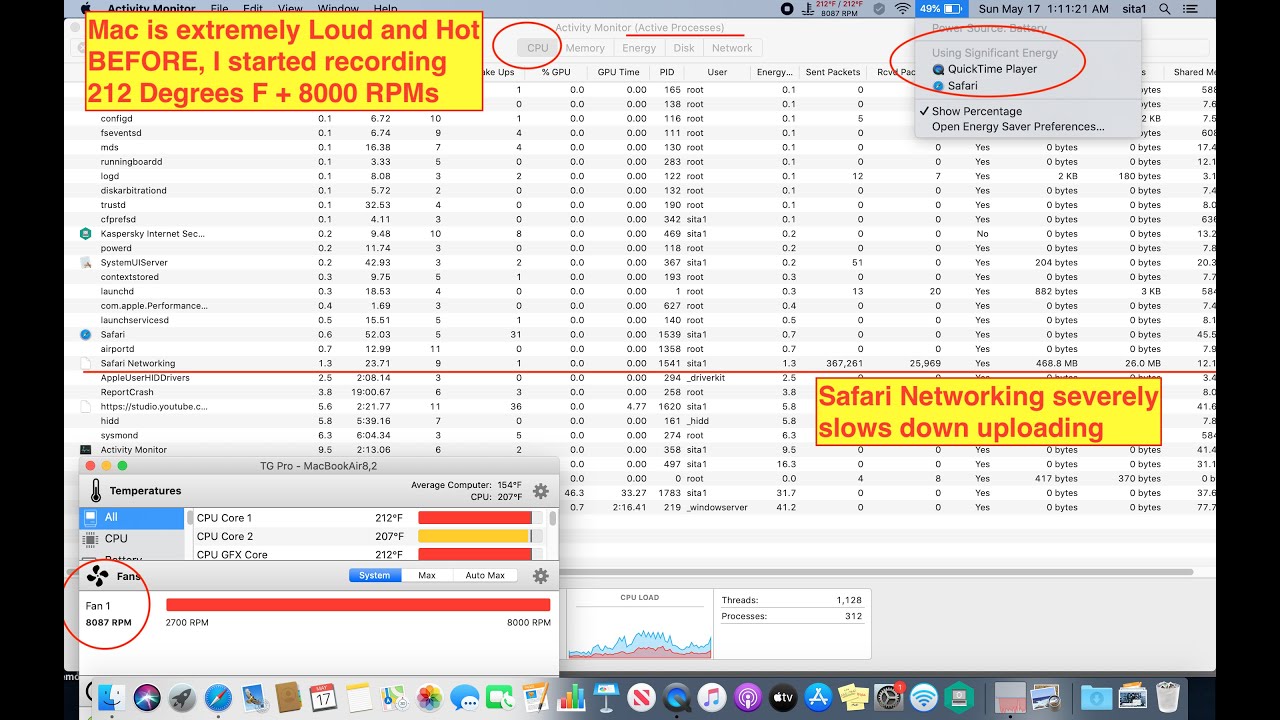The width and height of the screenshot is (1280, 720).
Task: Sort by the Sent Packets column header
Action: tap(832, 72)
